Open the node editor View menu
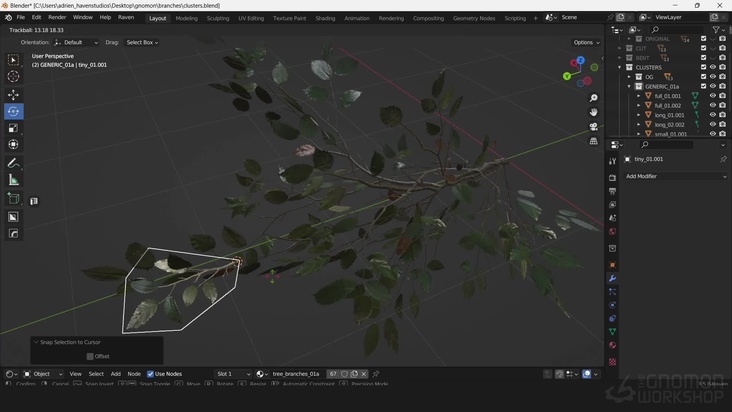 pos(75,374)
